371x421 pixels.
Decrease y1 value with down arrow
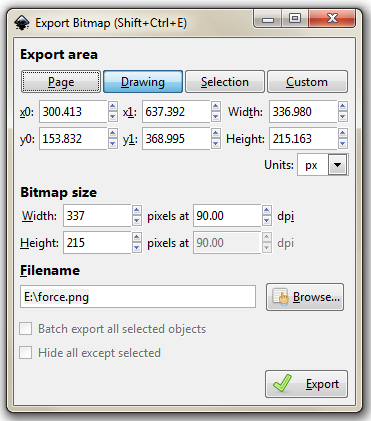[216, 144]
